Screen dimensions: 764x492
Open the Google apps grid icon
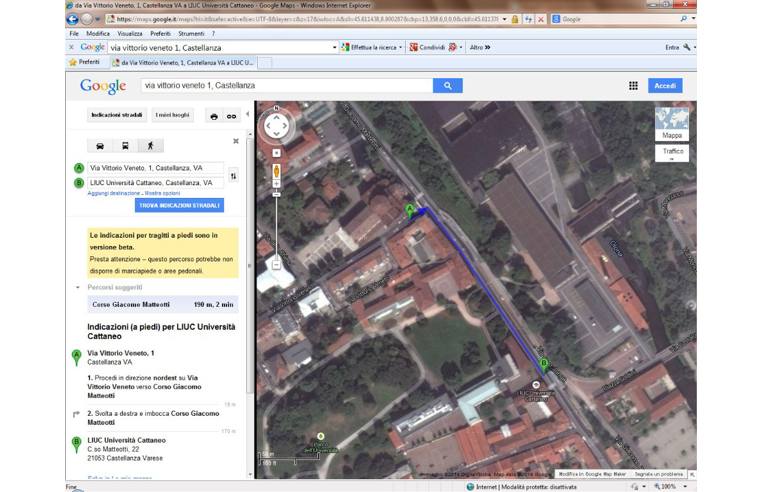coord(633,86)
